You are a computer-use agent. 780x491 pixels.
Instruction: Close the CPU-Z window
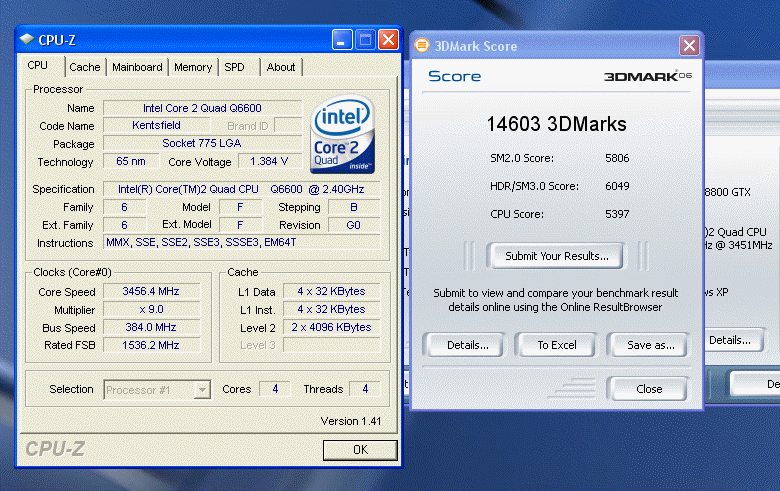coord(389,40)
